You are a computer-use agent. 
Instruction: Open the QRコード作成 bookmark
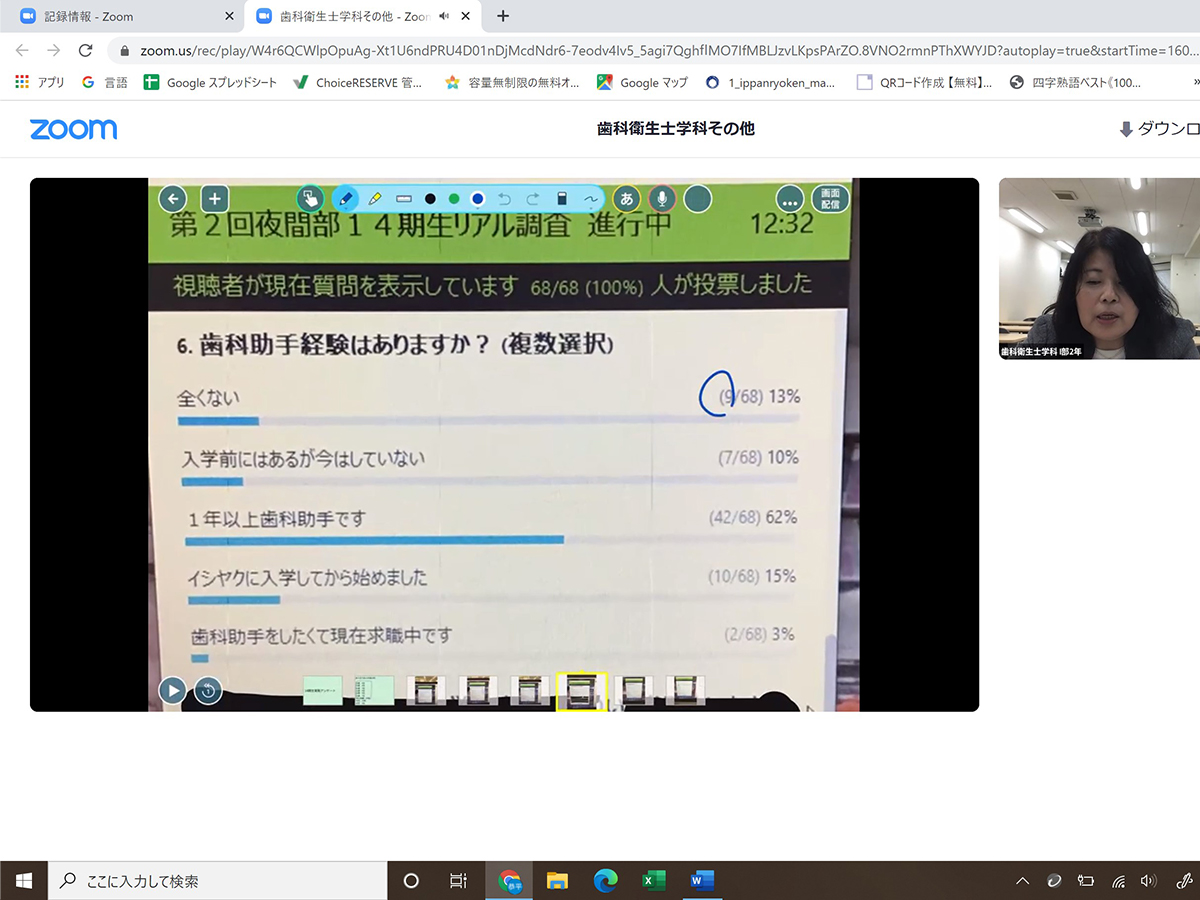tap(926, 83)
